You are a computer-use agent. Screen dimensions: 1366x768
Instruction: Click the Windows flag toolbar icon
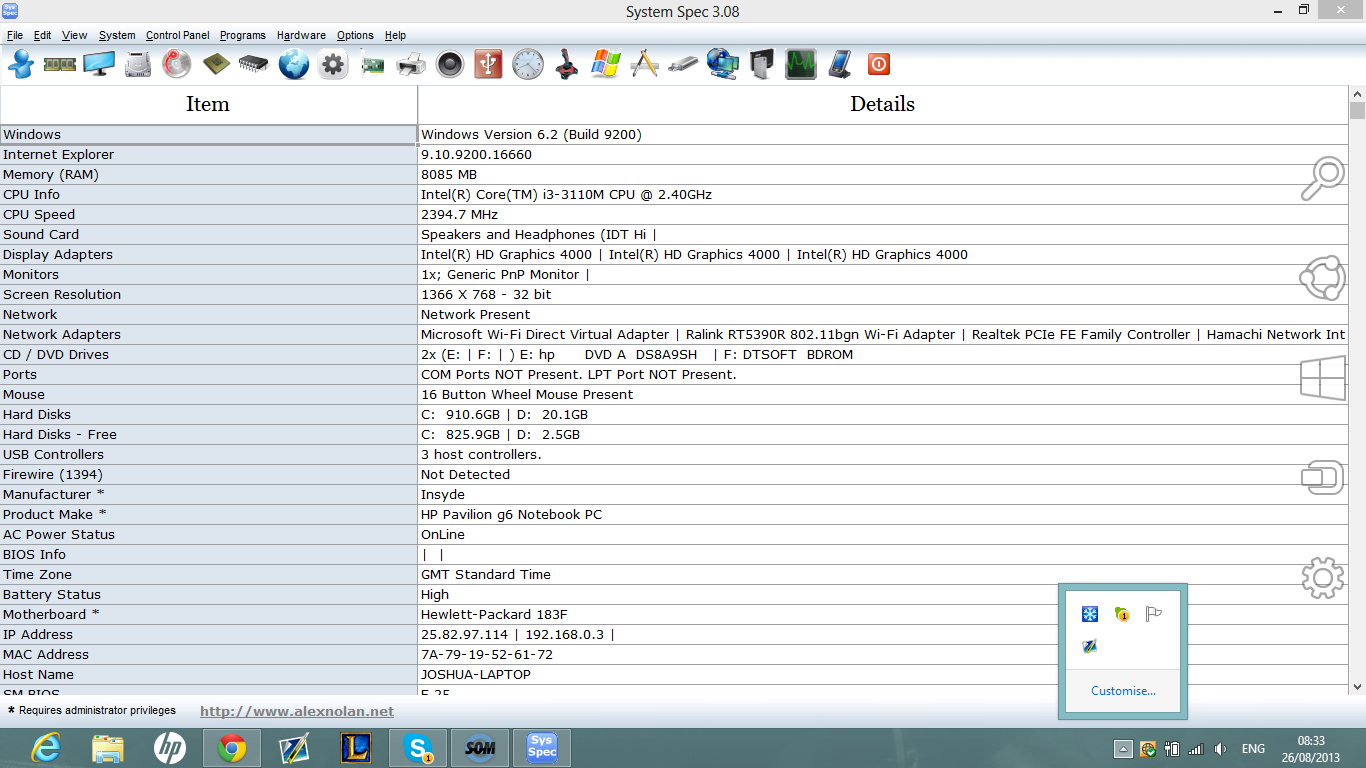click(606, 65)
